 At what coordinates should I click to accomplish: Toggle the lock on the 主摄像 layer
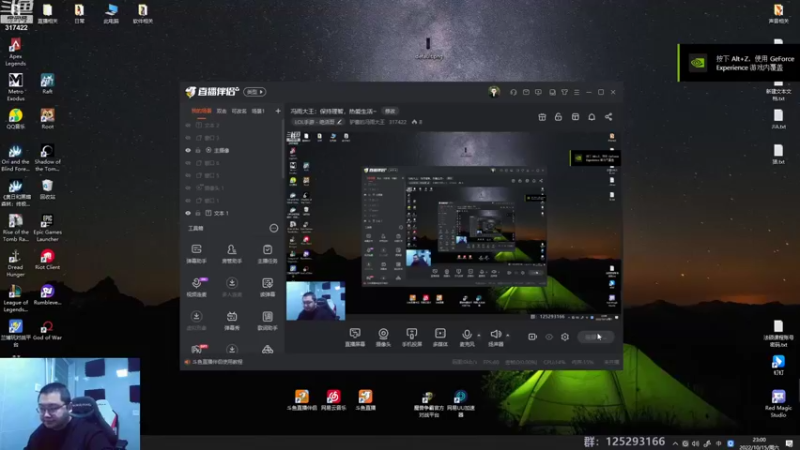[198, 151]
